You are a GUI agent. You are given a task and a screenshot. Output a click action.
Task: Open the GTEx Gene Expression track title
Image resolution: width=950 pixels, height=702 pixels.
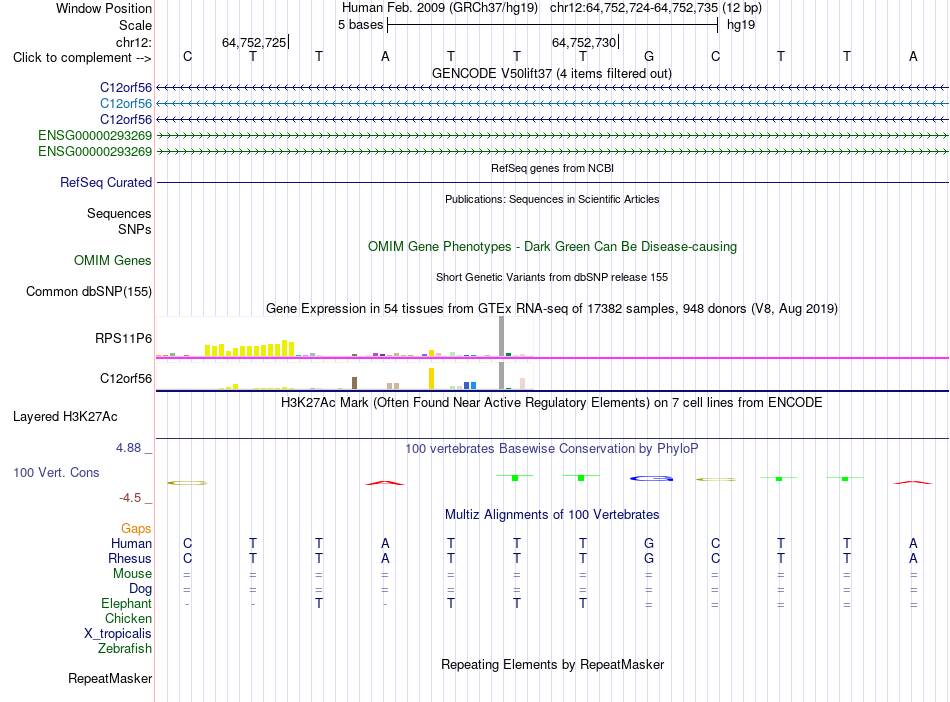[x=552, y=308]
